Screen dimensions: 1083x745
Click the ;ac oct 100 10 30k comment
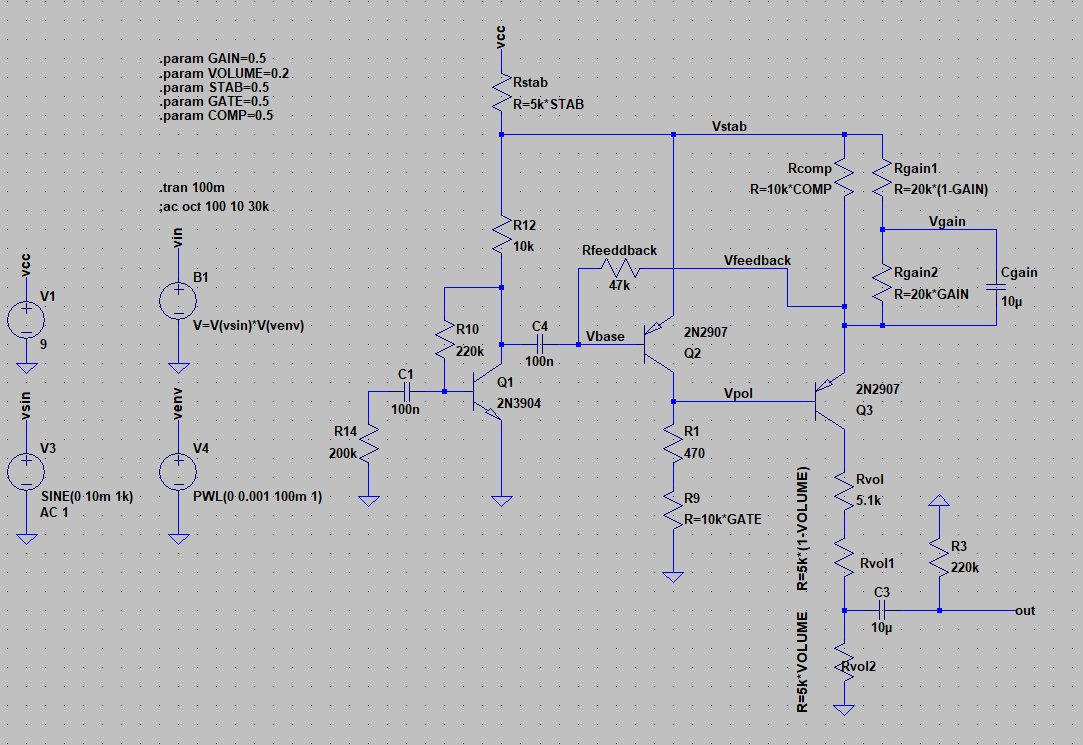coord(214,206)
